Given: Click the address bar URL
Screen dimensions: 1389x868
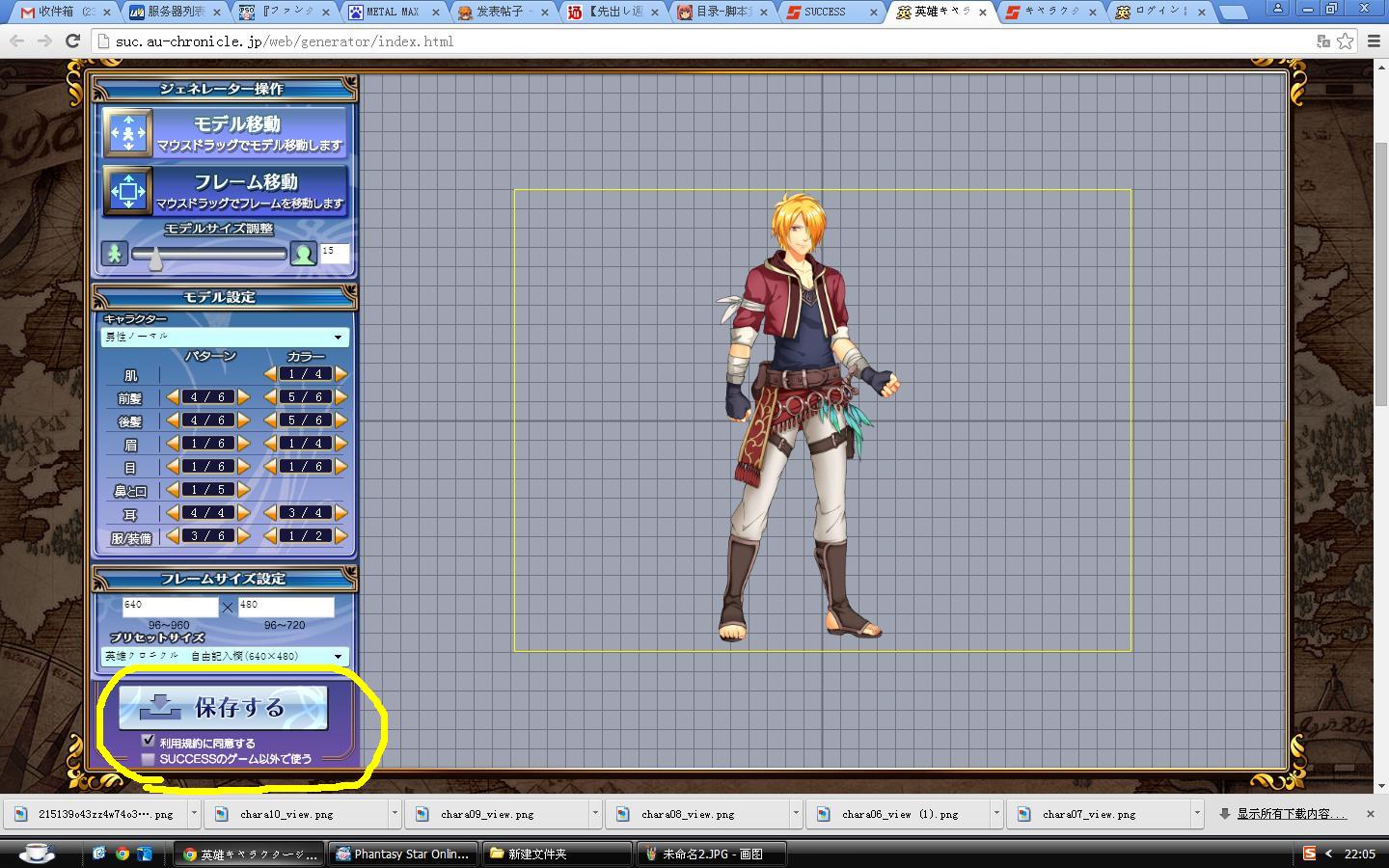Looking at the screenshot, I should [285, 41].
